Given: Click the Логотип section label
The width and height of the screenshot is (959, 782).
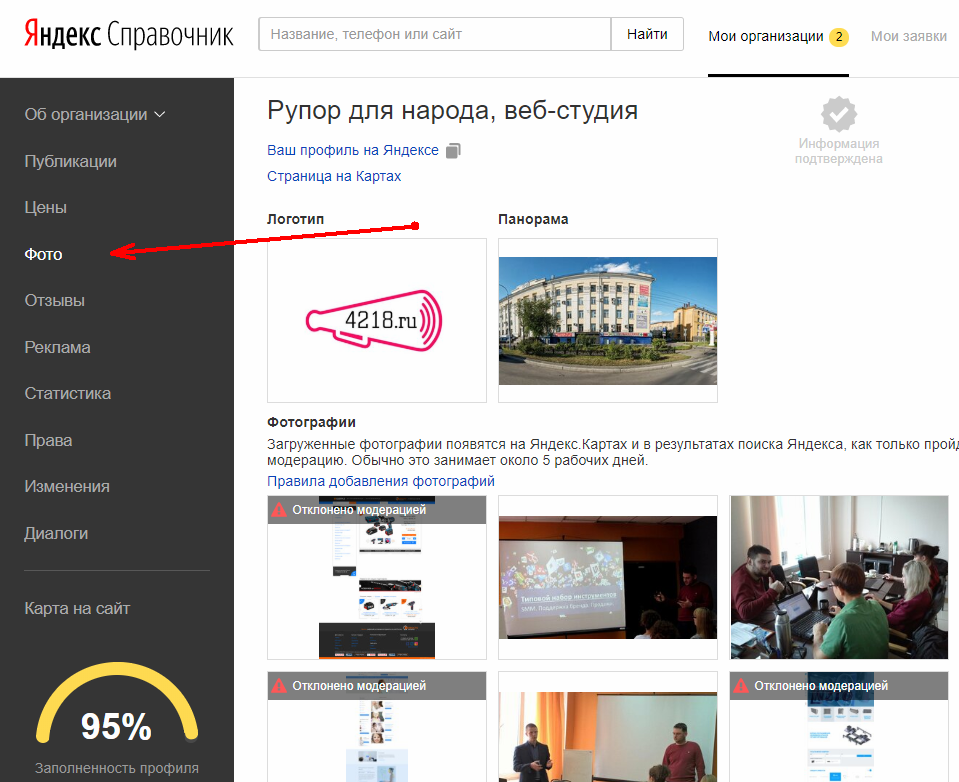Looking at the screenshot, I should pos(295,219).
